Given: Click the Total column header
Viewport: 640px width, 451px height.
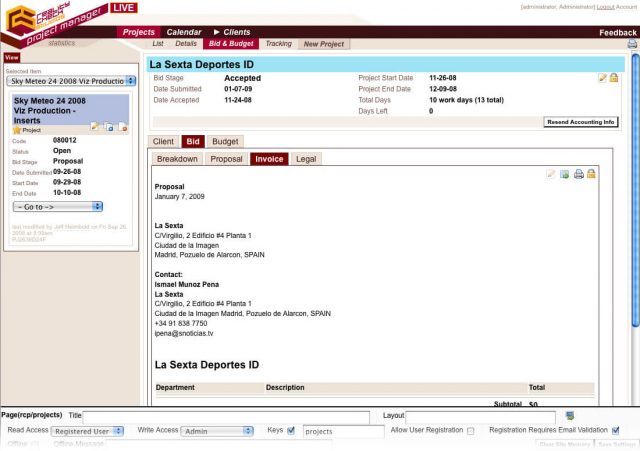Looking at the screenshot, I should (537, 387).
